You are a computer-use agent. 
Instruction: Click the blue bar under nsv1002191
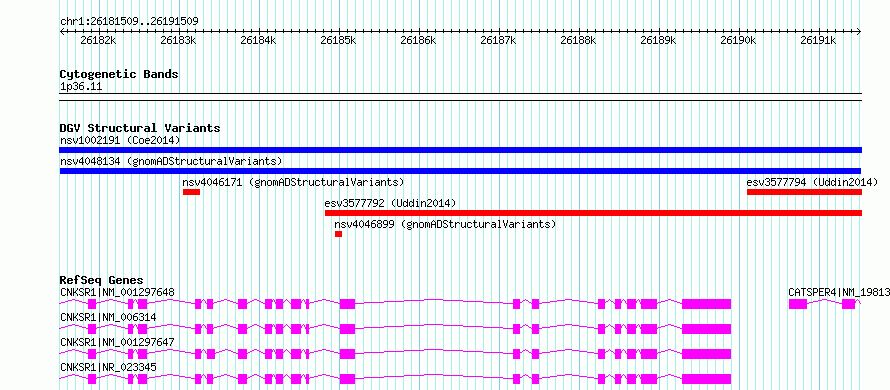[460, 150]
